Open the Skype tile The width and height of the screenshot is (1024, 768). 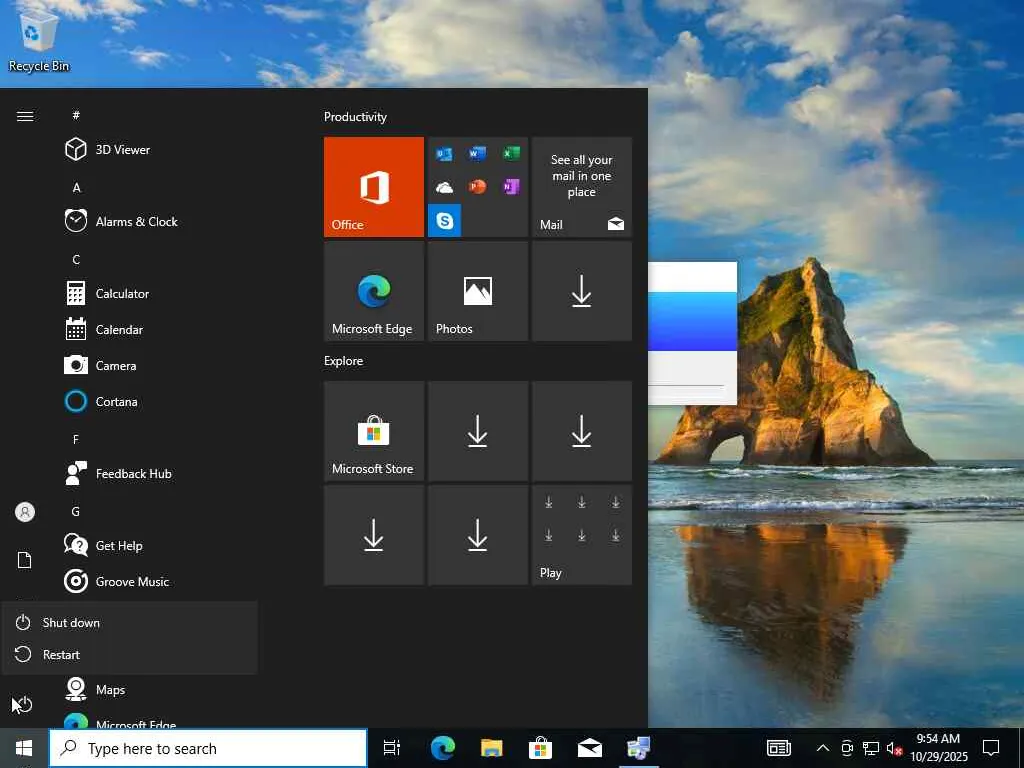click(x=444, y=221)
